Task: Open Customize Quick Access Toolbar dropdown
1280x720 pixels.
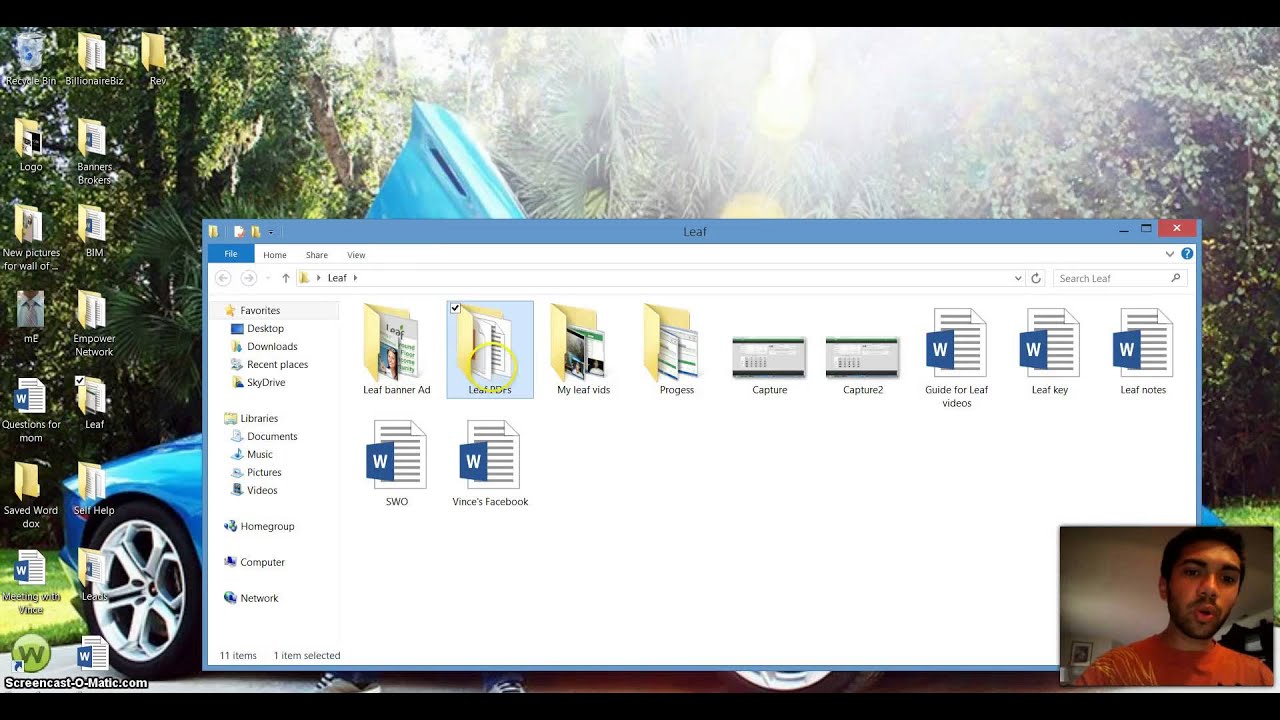Action: (x=271, y=232)
